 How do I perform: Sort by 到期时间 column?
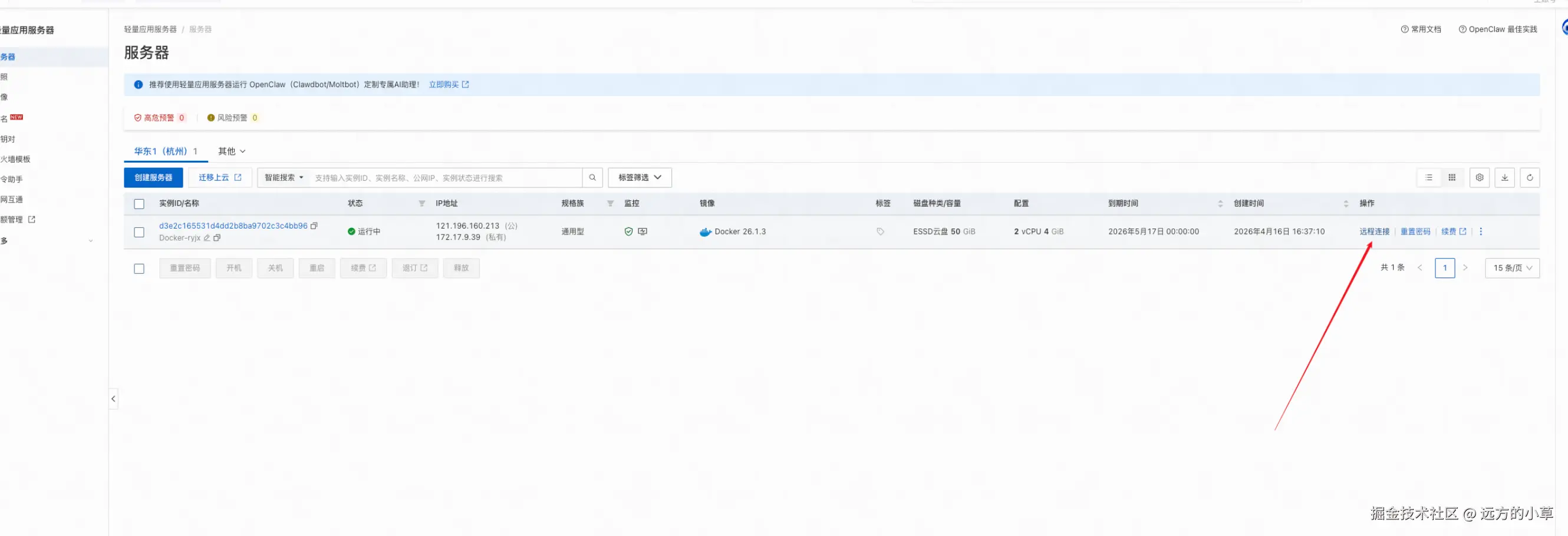1220,204
